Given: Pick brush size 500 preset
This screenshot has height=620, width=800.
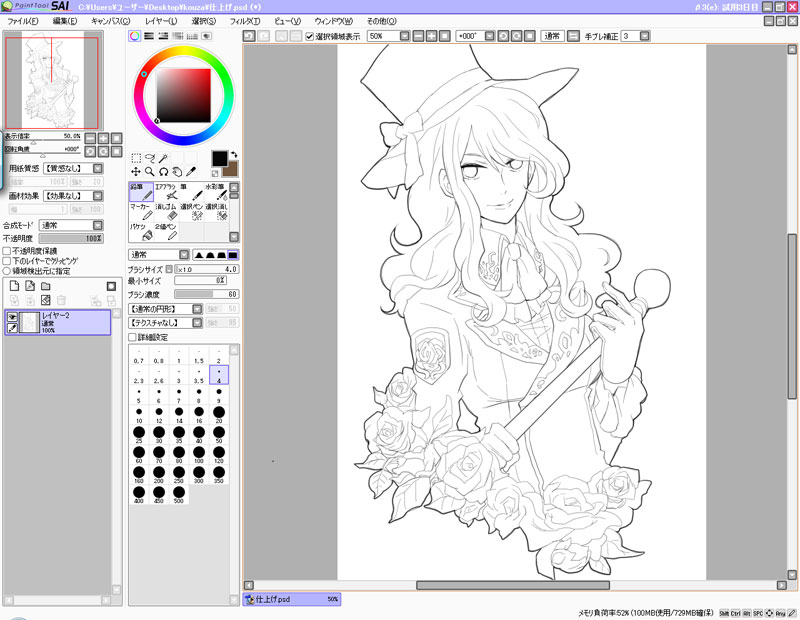Looking at the screenshot, I should tap(179, 495).
